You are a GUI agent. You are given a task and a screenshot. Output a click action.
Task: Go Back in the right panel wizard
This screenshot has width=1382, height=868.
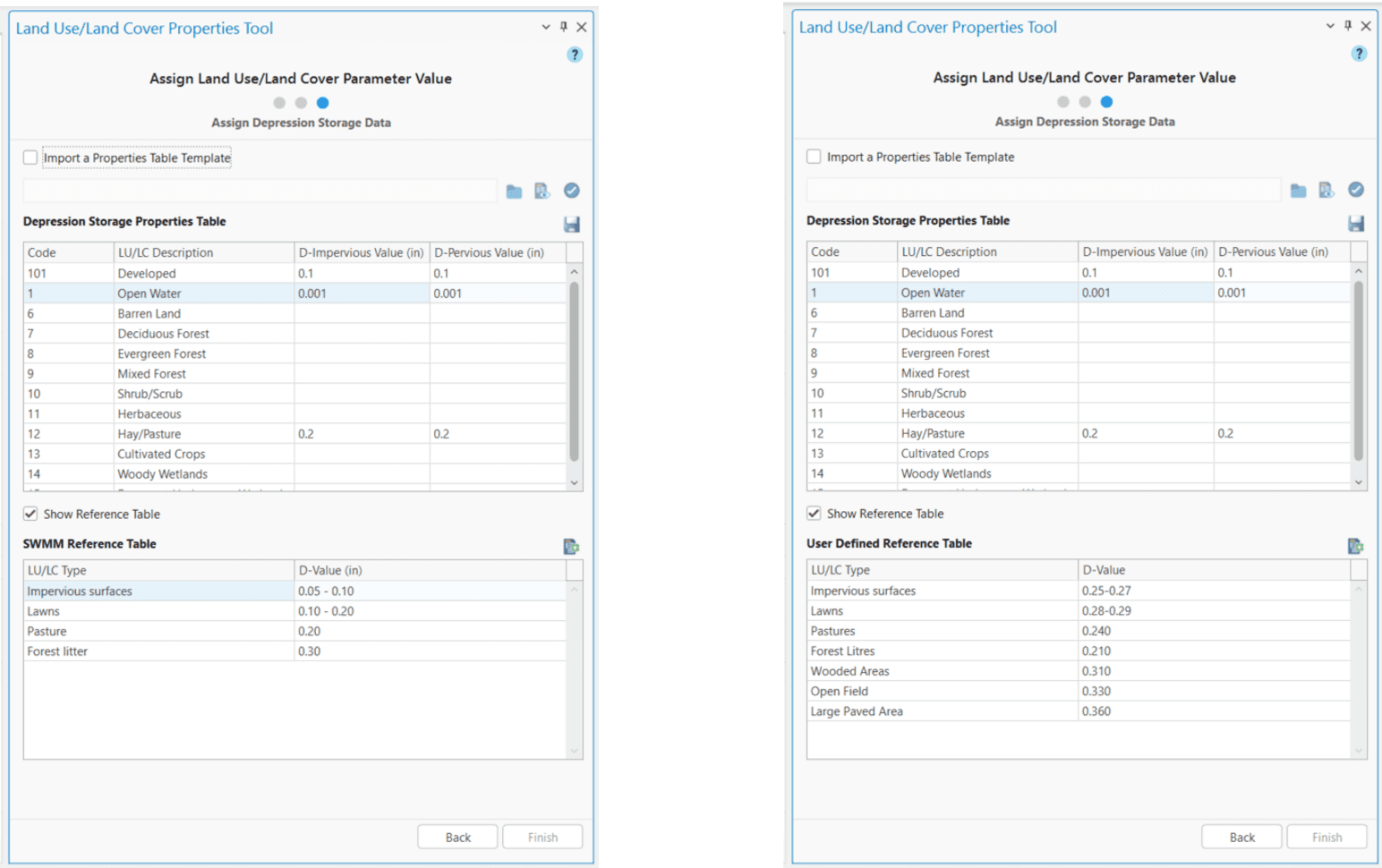[1241, 837]
